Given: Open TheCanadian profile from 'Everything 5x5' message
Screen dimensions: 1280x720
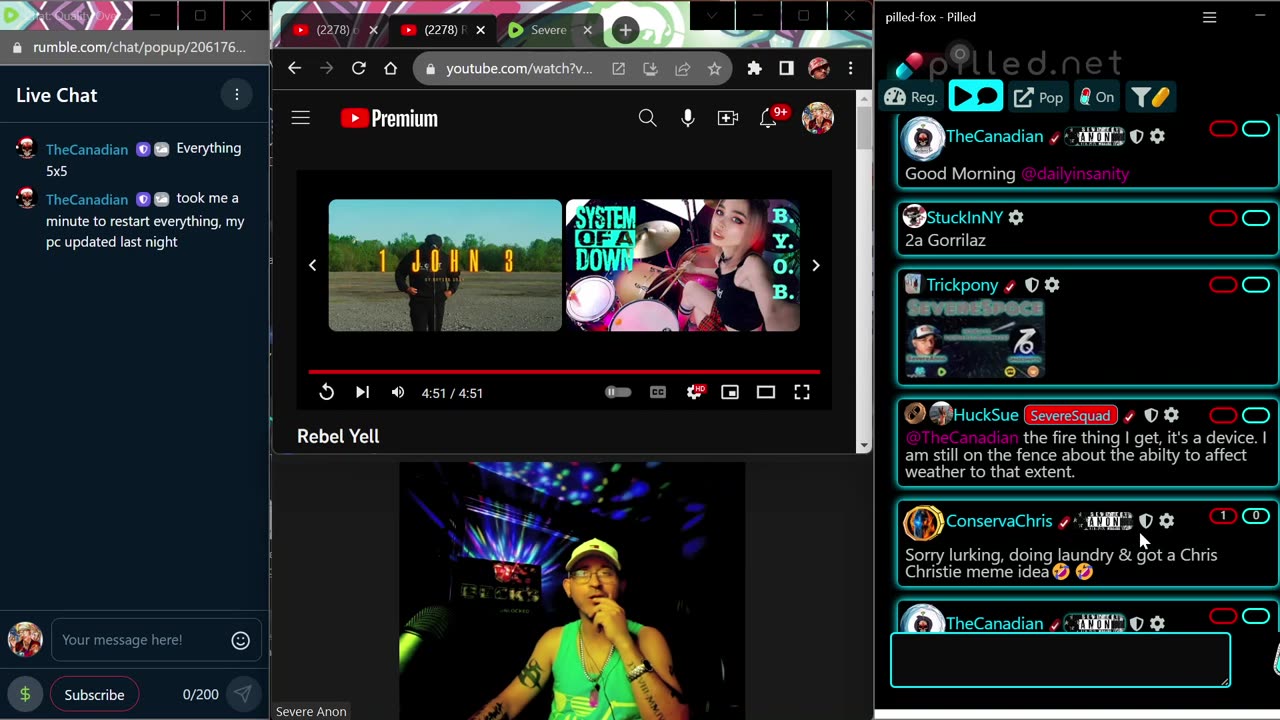Looking at the screenshot, I should pyautogui.click(x=87, y=149).
